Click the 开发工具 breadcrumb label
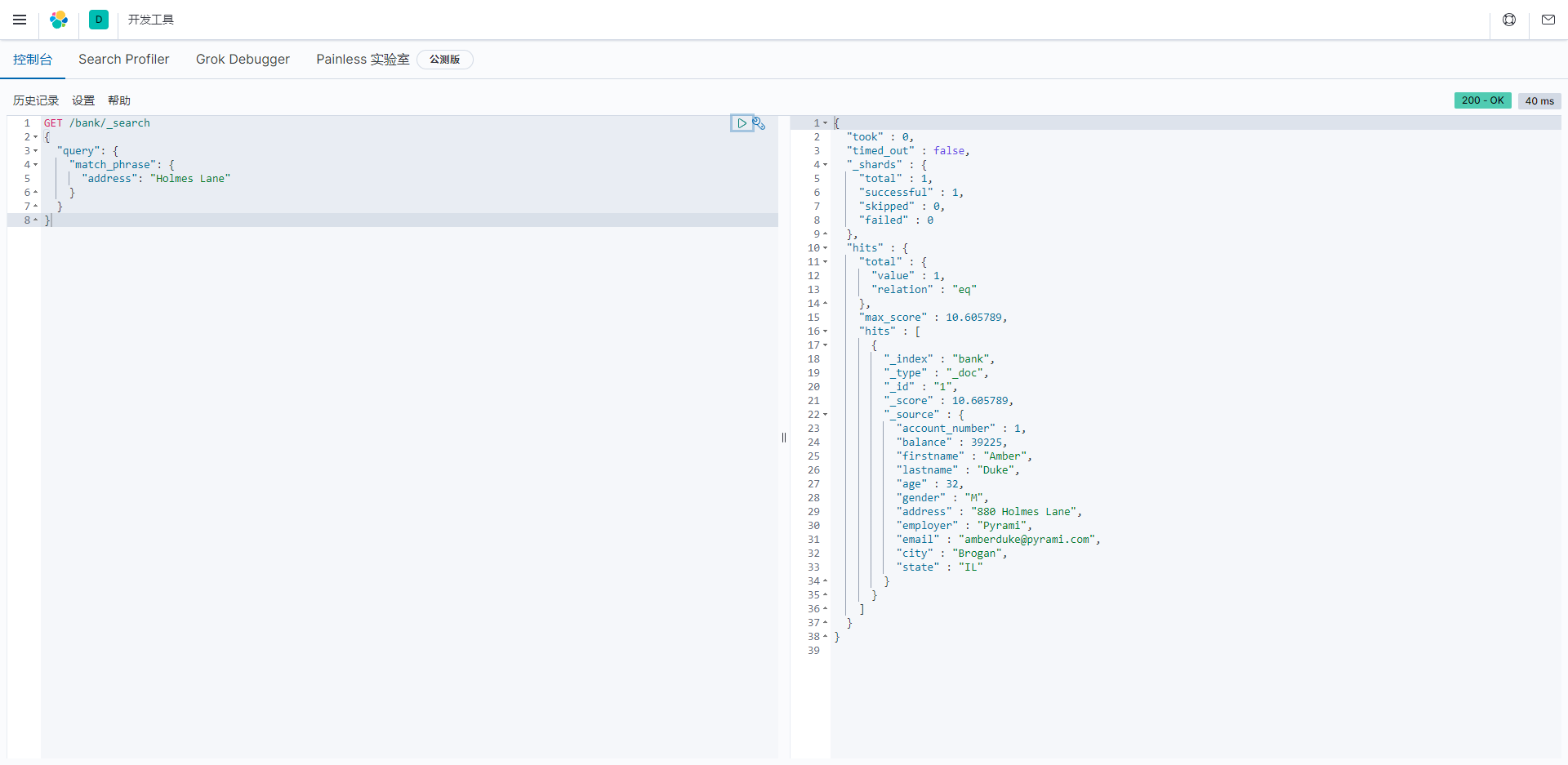Image resolution: width=1568 pixels, height=765 pixels. [x=151, y=20]
